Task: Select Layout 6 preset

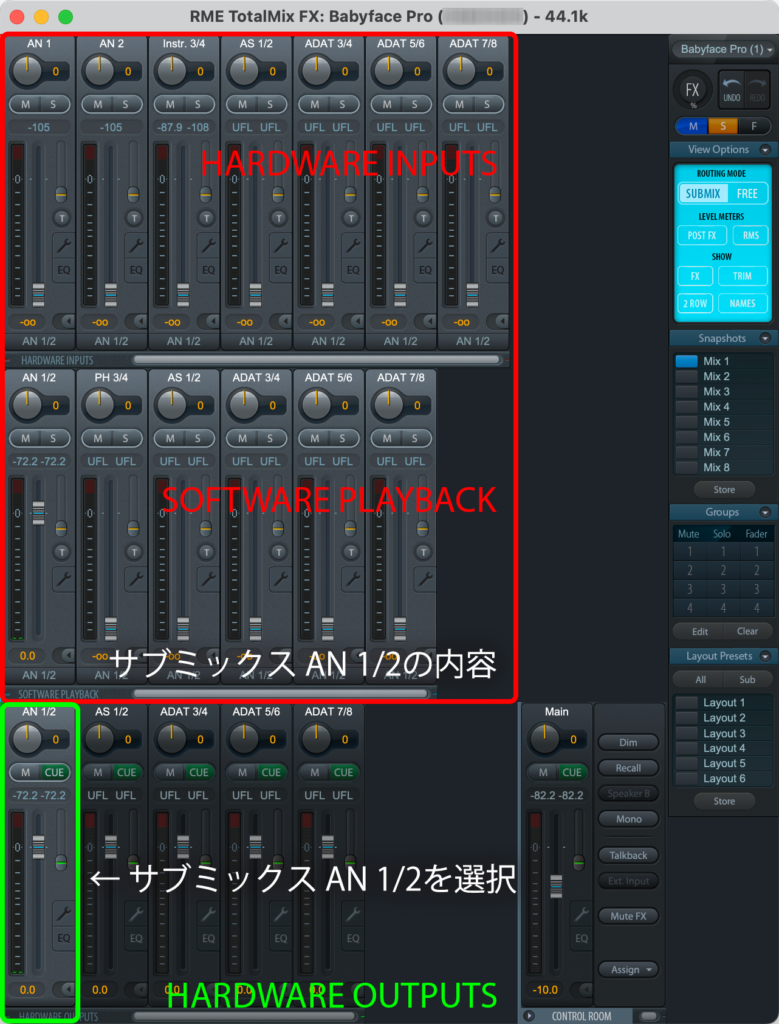Action: pos(723,778)
